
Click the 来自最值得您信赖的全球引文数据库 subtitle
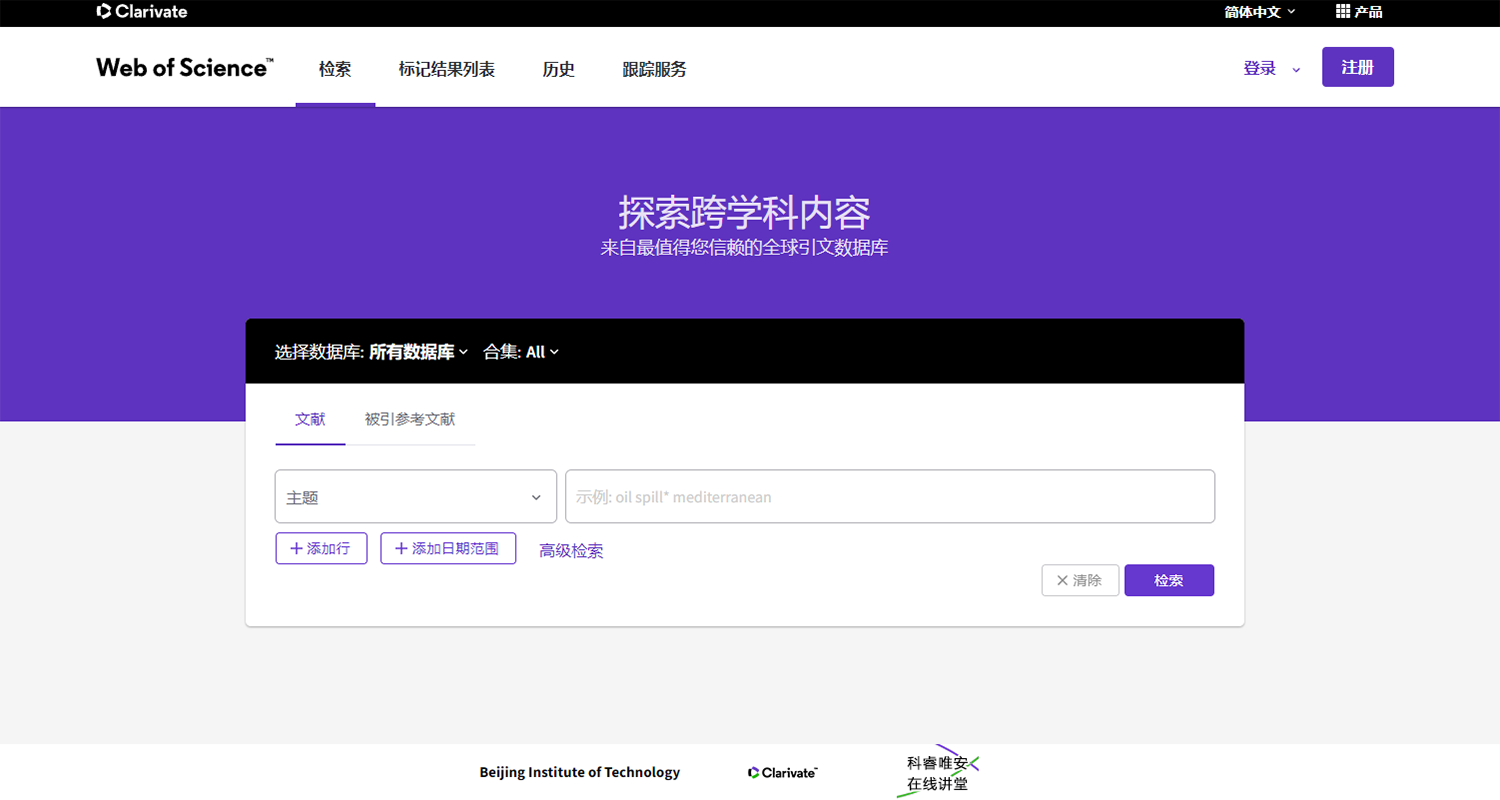click(x=744, y=248)
